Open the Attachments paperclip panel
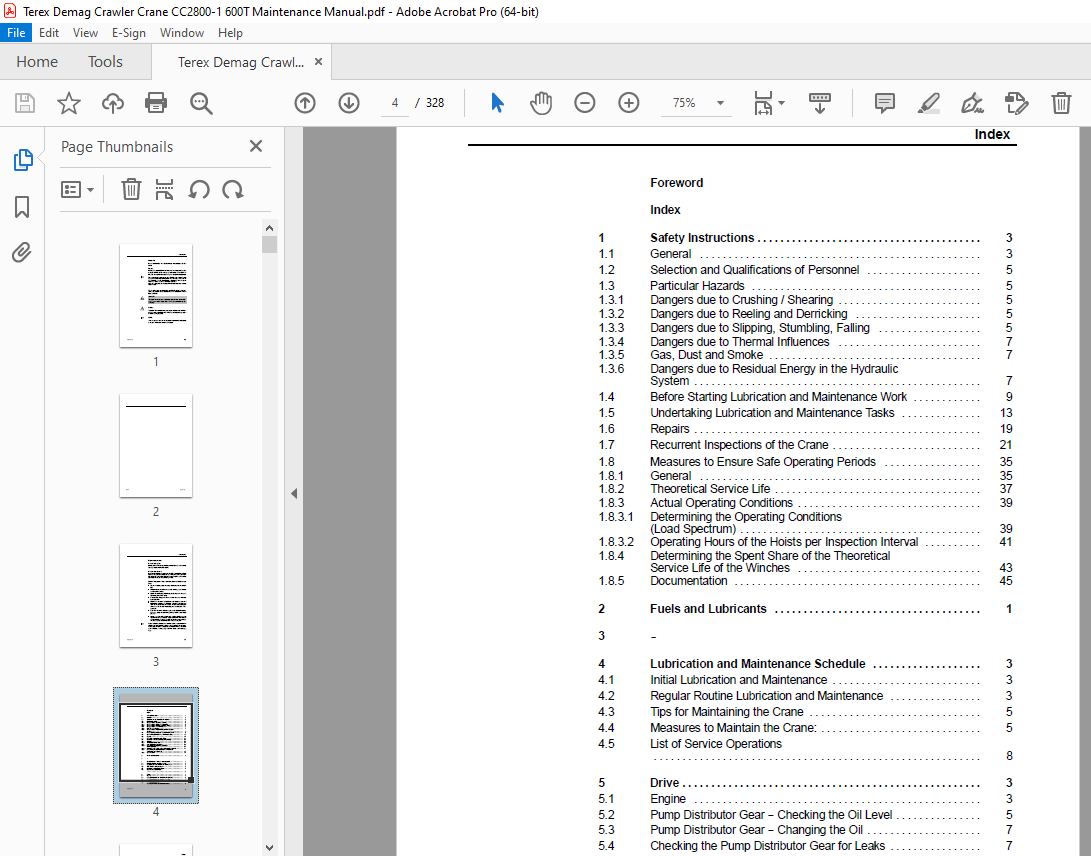This screenshot has width=1091, height=856. pos(22,252)
